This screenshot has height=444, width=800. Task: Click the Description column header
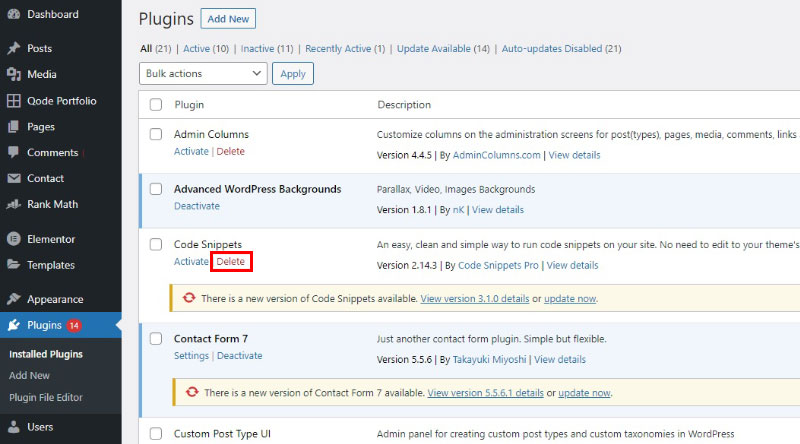tap(404, 105)
